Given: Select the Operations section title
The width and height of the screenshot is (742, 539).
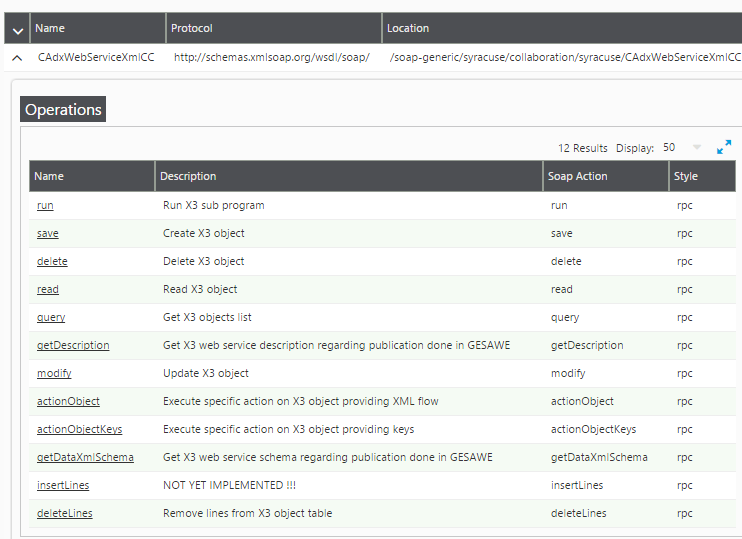Looking at the screenshot, I should (63, 109).
